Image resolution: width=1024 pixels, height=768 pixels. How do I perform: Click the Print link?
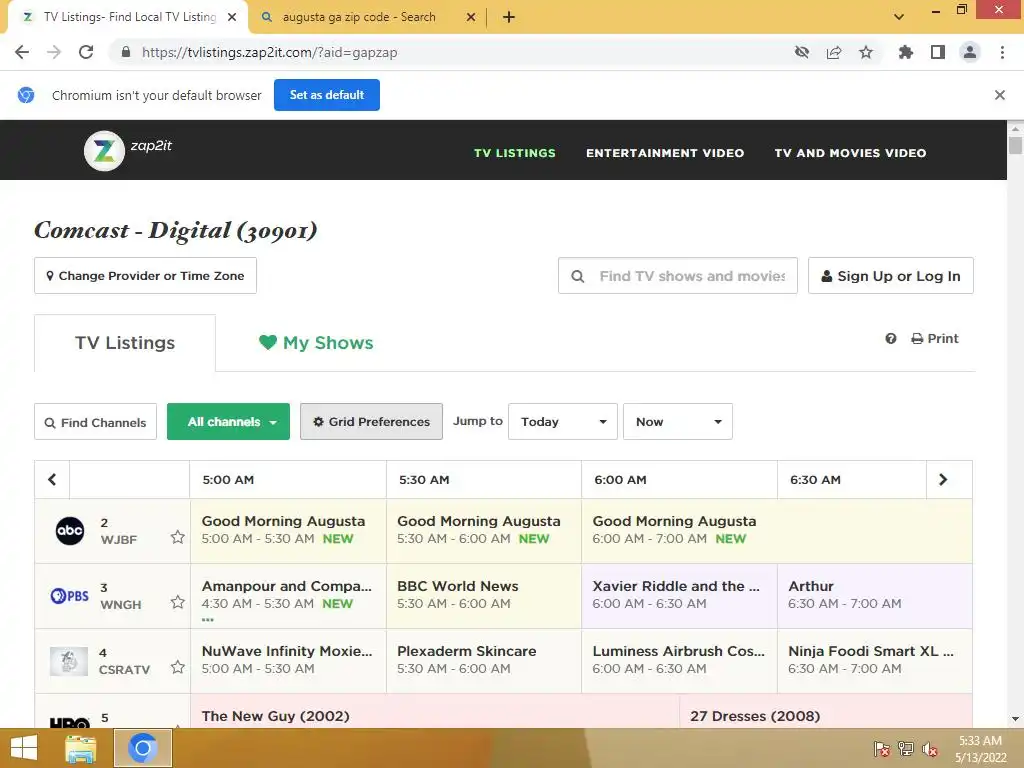pyautogui.click(x=935, y=338)
